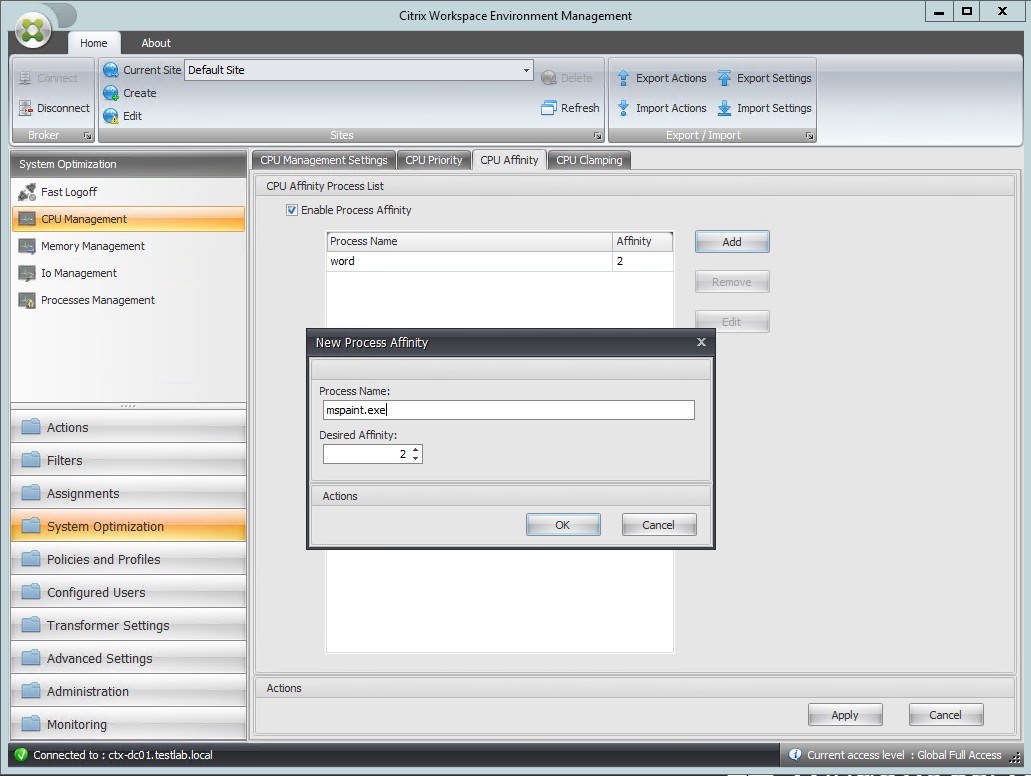Click the Affinity column header

click(643, 241)
